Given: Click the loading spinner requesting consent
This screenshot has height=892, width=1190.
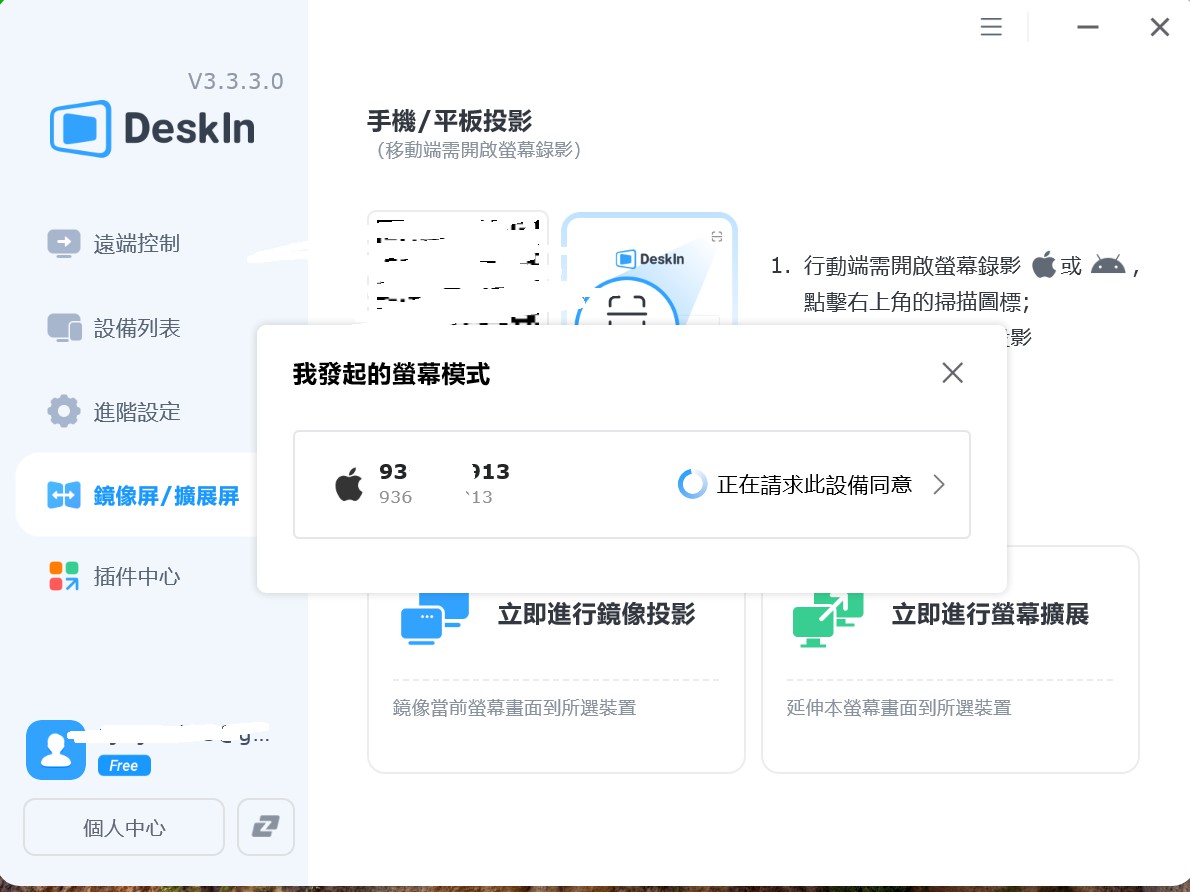Looking at the screenshot, I should (692, 484).
